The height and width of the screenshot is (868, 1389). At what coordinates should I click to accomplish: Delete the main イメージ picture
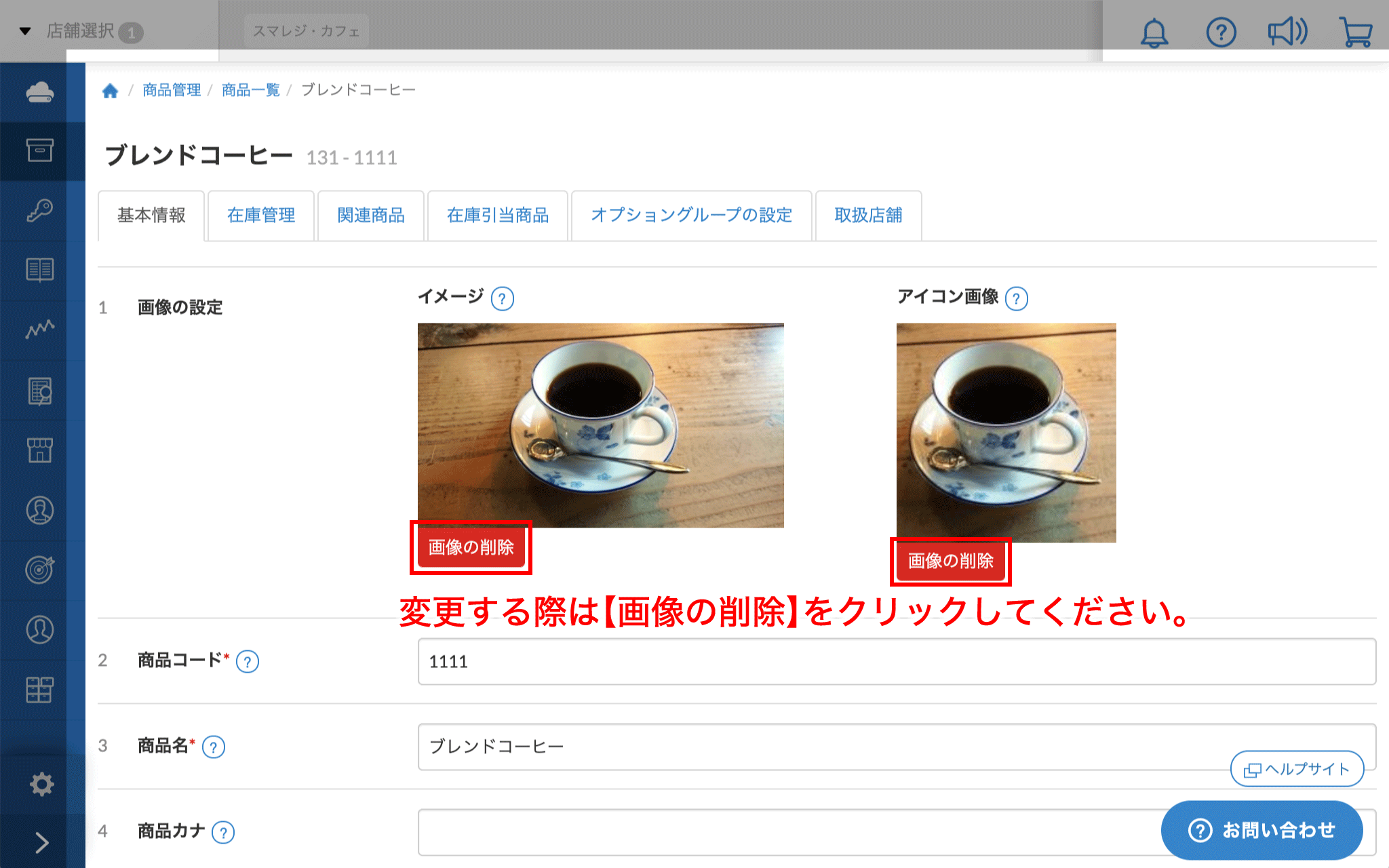click(471, 547)
